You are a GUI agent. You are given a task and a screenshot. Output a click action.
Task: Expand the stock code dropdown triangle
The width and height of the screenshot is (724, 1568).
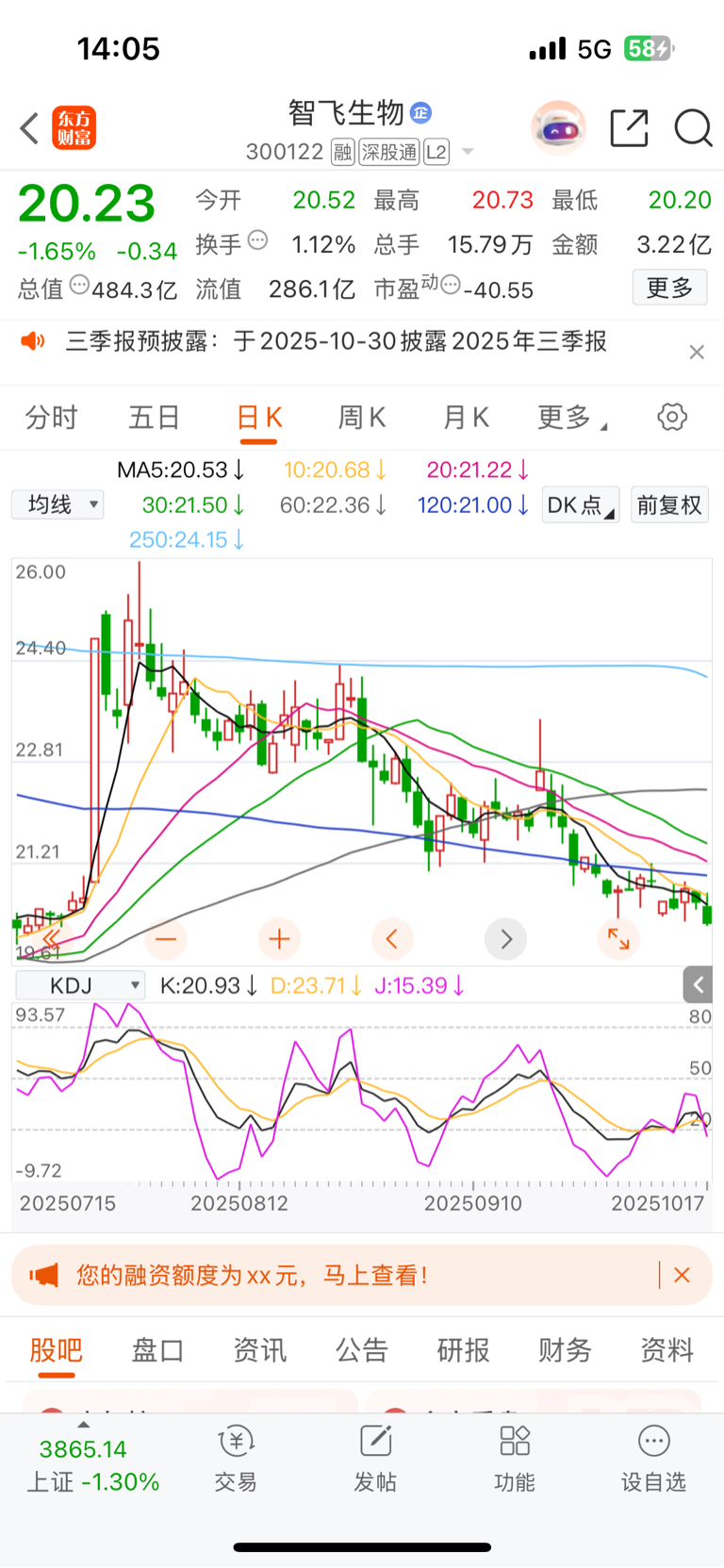click(468, 152)
